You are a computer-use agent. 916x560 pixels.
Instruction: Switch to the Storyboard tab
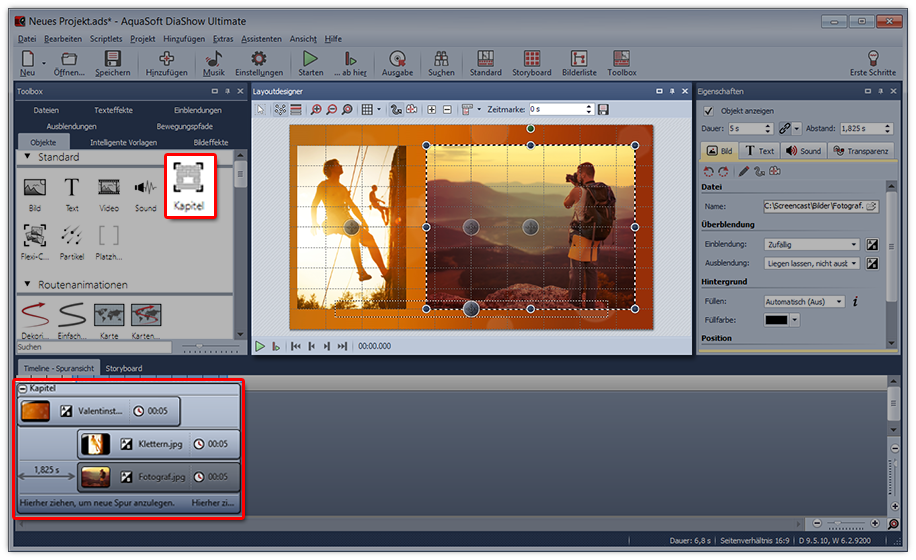click(x=124, y=368)
